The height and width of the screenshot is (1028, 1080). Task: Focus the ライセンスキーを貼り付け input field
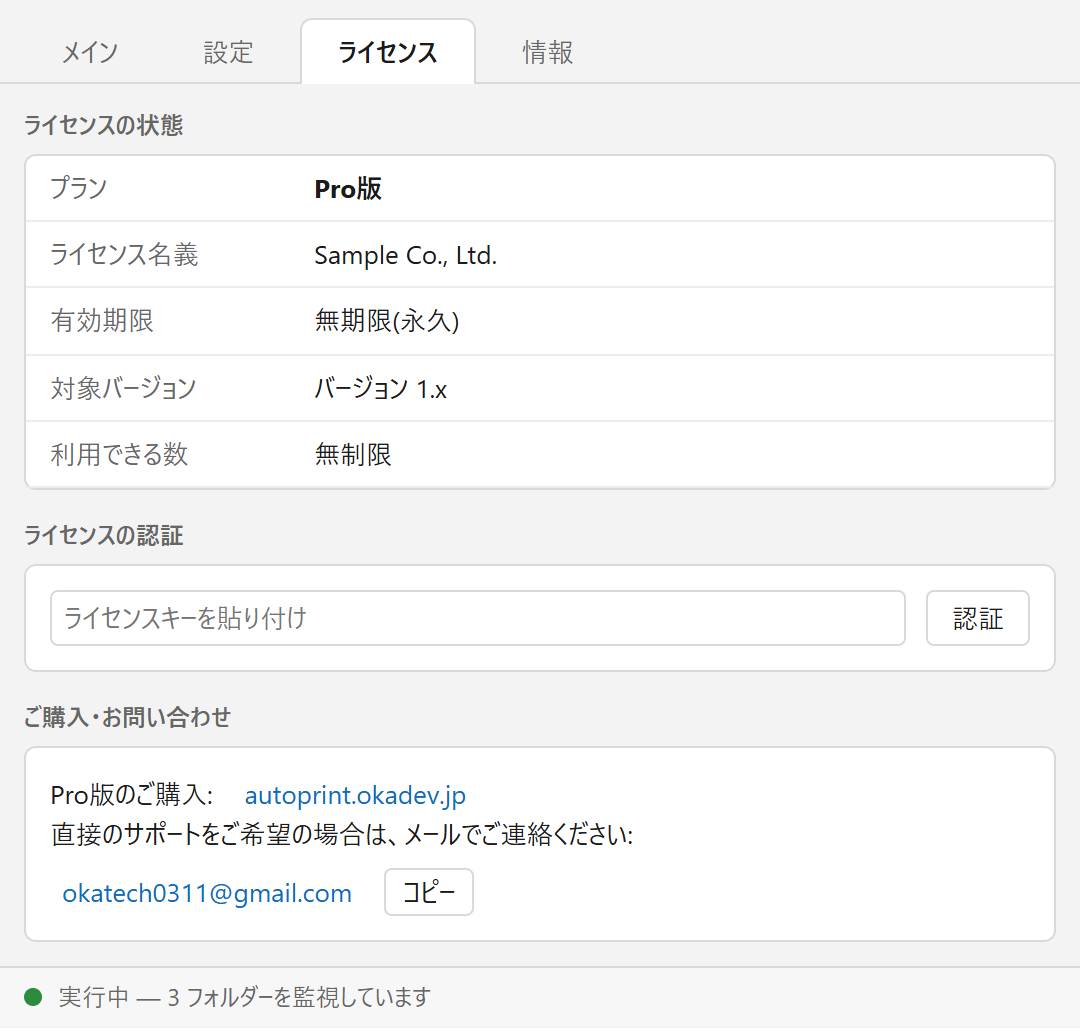point(477,618)
